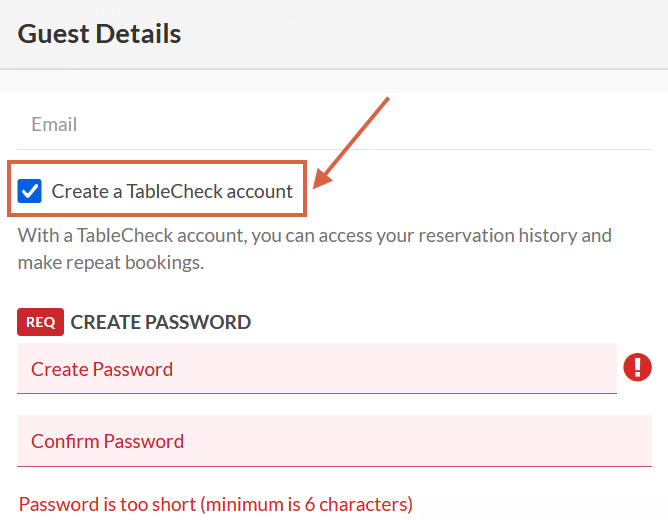Click the 'Create a TableCheck account' label text
Viewport: 668px width, 520px height.
(x=172, y=191)
